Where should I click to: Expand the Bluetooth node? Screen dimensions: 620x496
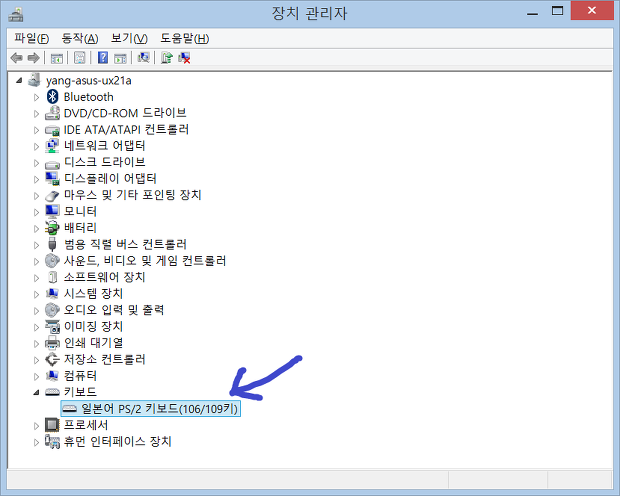coord(36,97)
